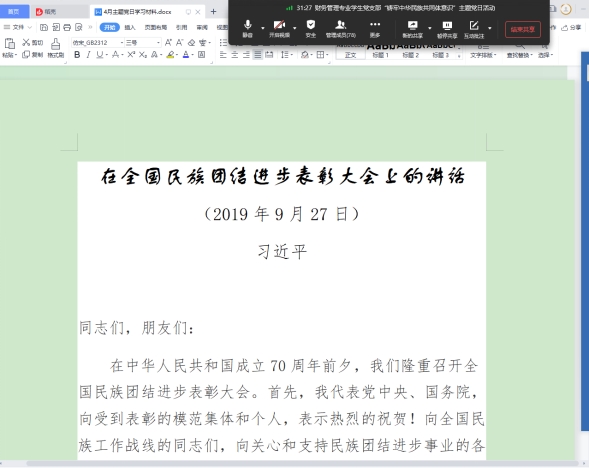Apply Italic formatting
Viewport: 589px width, 468px height.
tap(88, 55)
